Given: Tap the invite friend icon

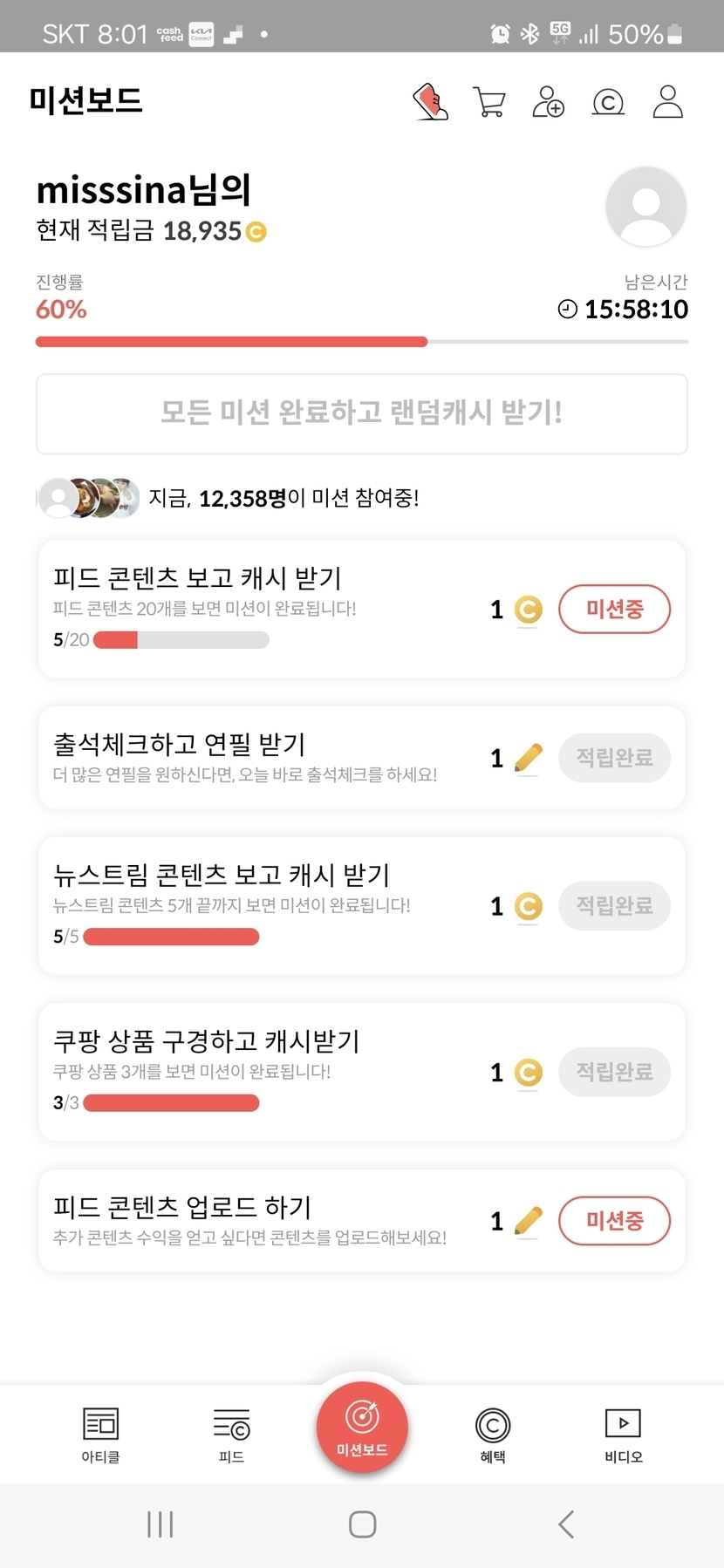Looking at the screenshot, I should pos(549,101).
